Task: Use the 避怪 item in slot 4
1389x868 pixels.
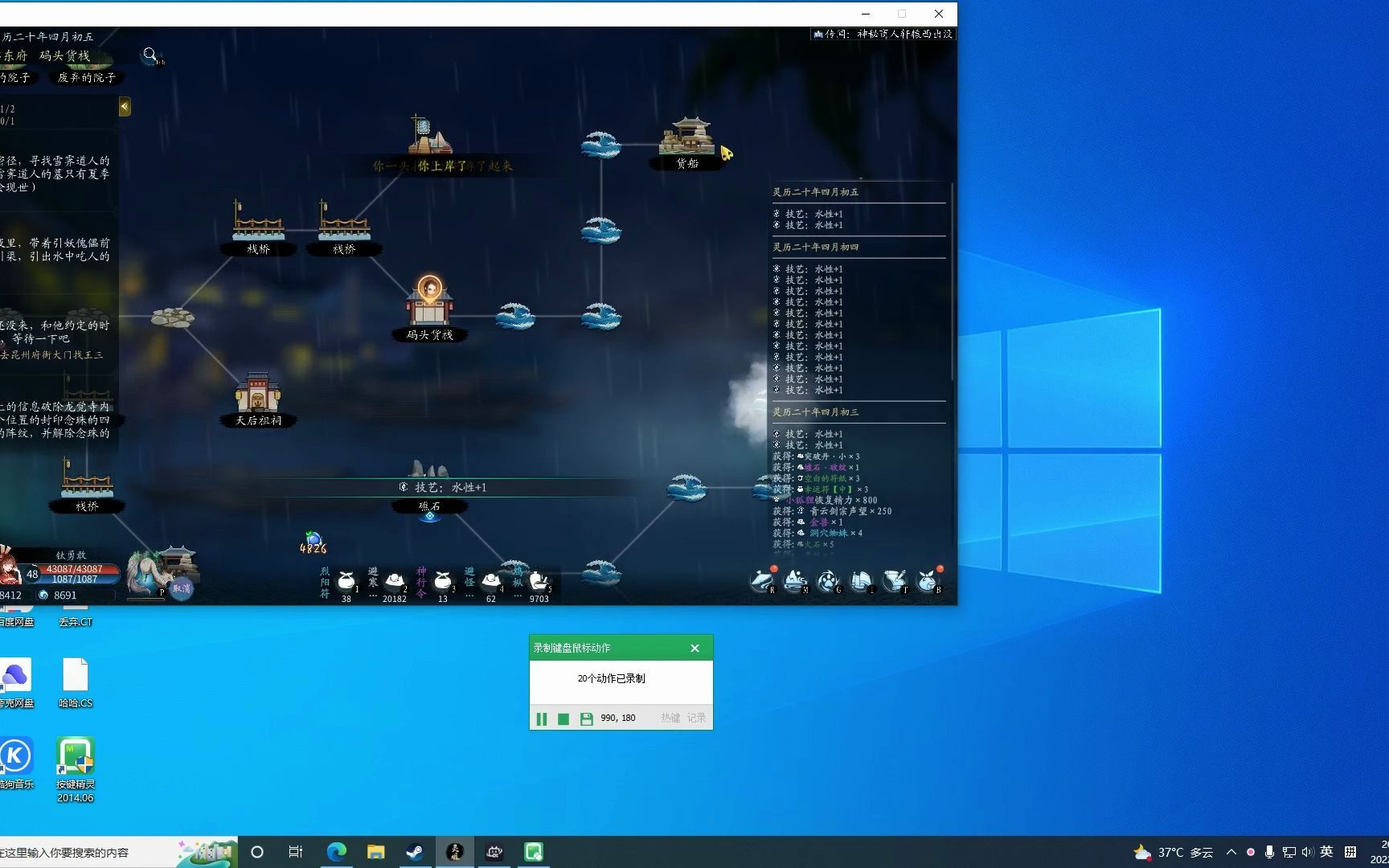Action: pos(491,581)
